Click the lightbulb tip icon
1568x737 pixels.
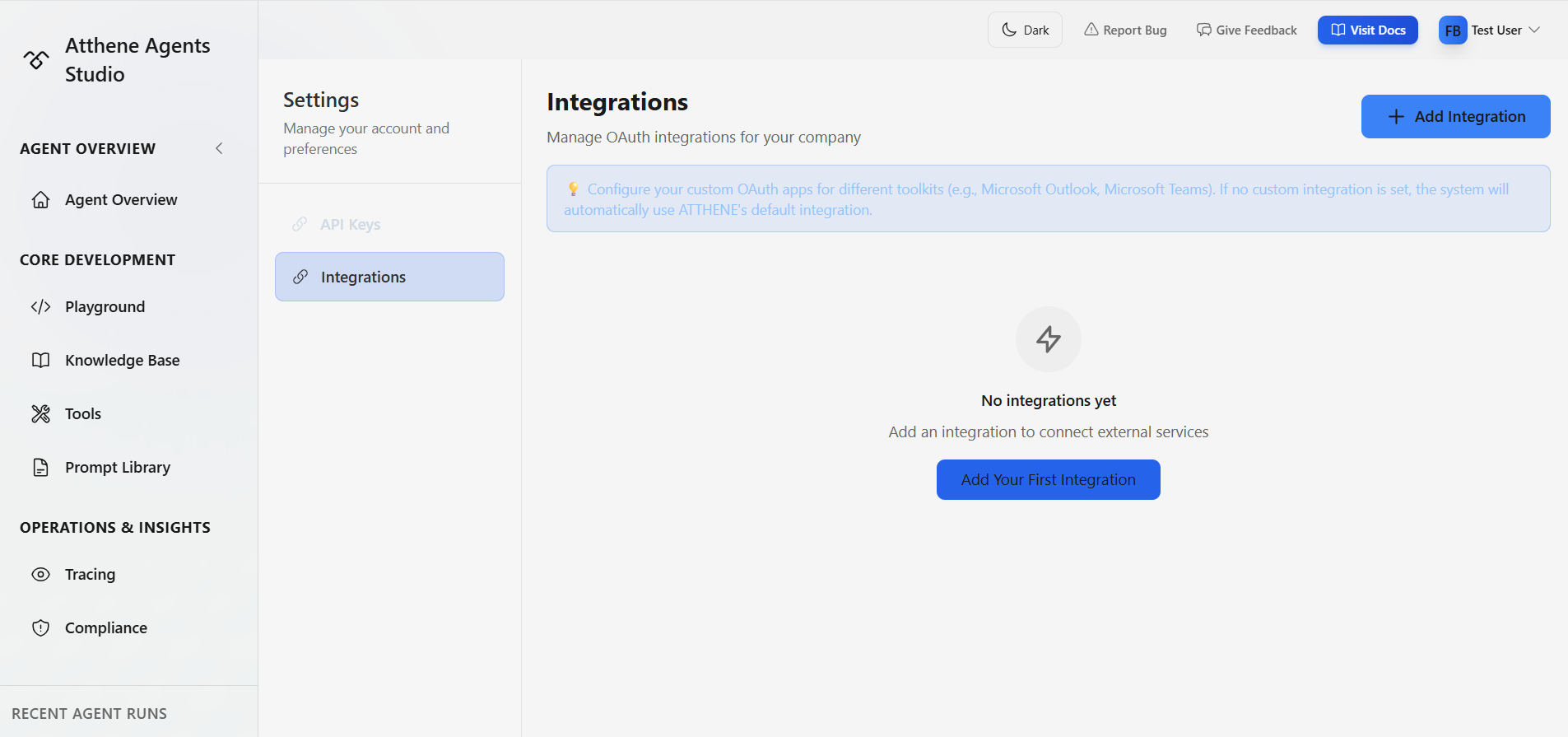[573, 189]
